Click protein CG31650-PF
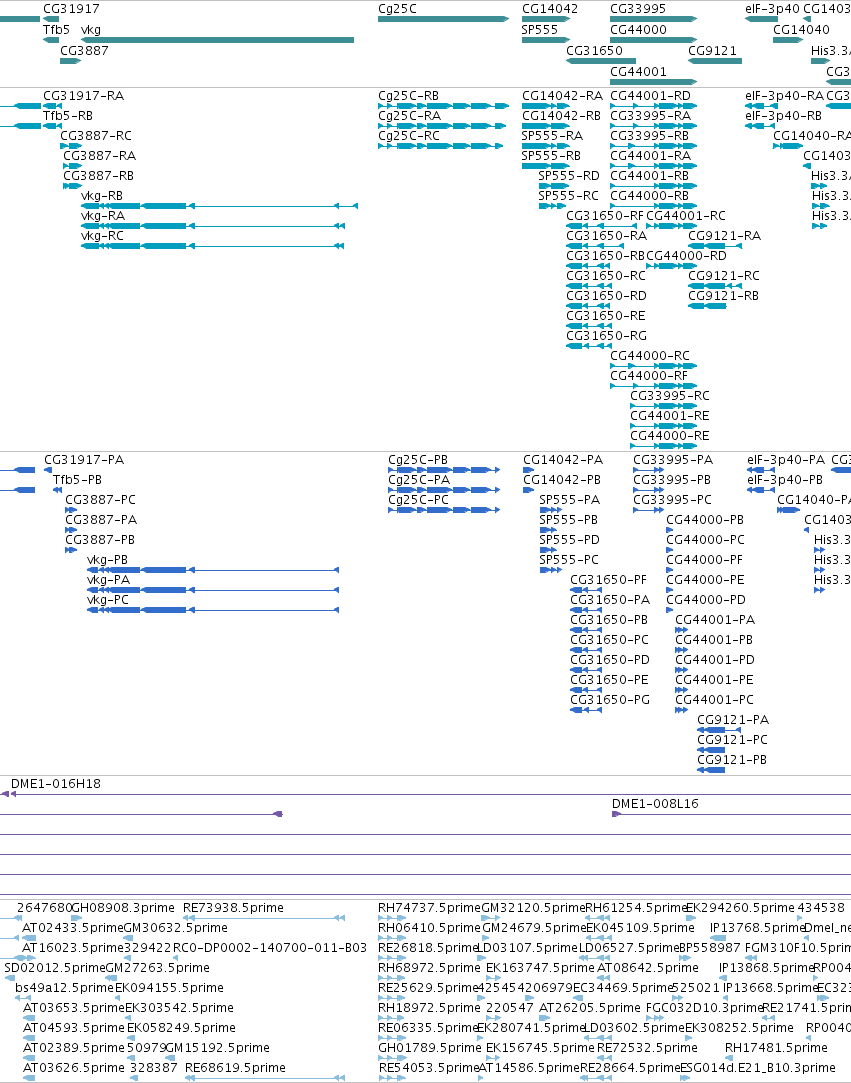This screenshot has width=851, height=1083. [x=609, y=580]
